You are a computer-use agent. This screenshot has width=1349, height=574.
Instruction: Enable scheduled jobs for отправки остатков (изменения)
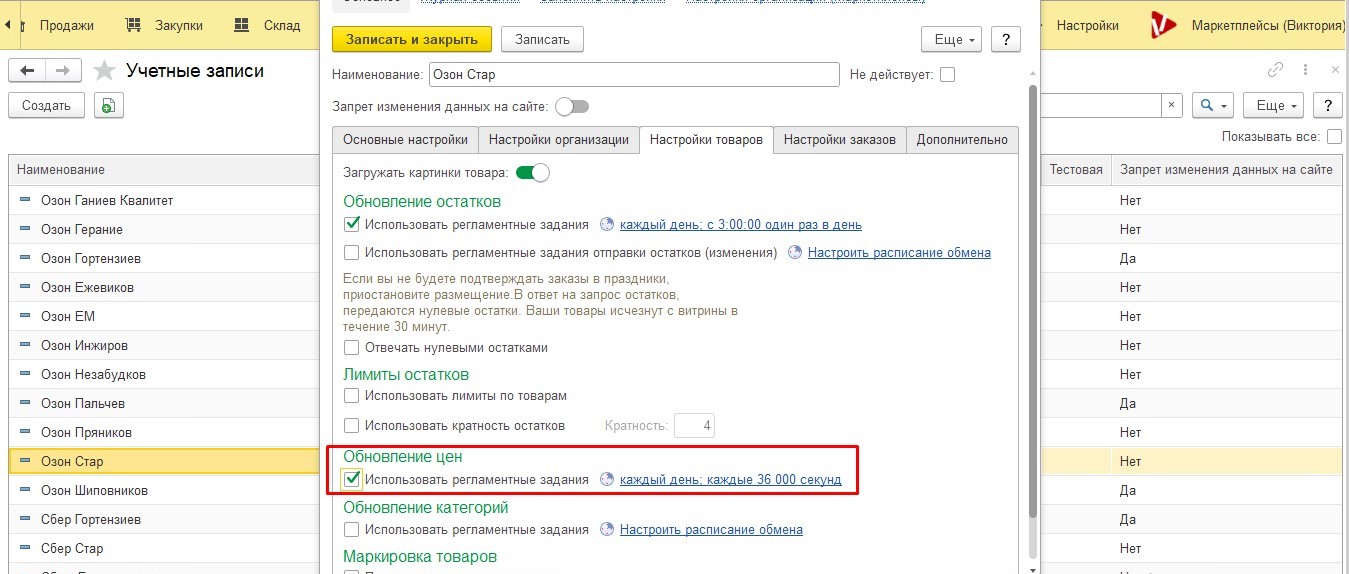pos(352,253)
